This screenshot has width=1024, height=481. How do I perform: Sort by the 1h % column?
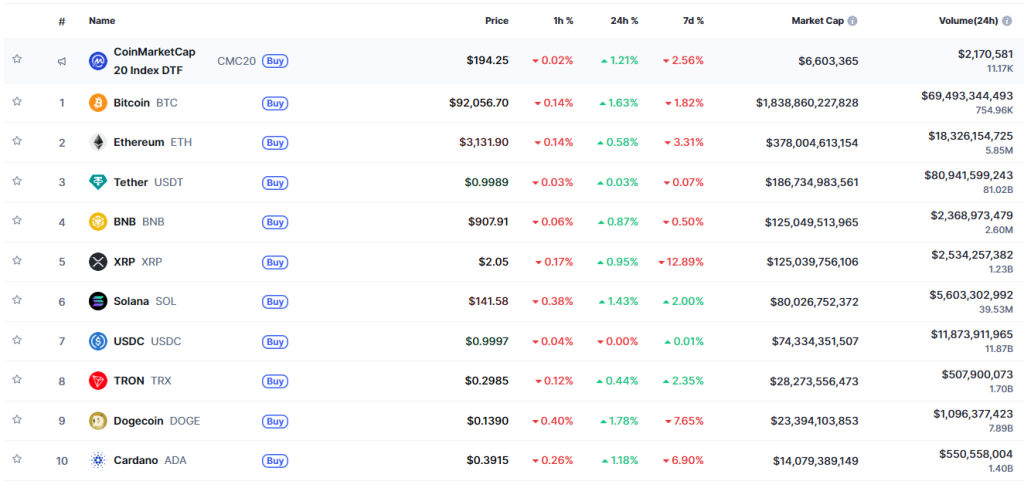562,21
